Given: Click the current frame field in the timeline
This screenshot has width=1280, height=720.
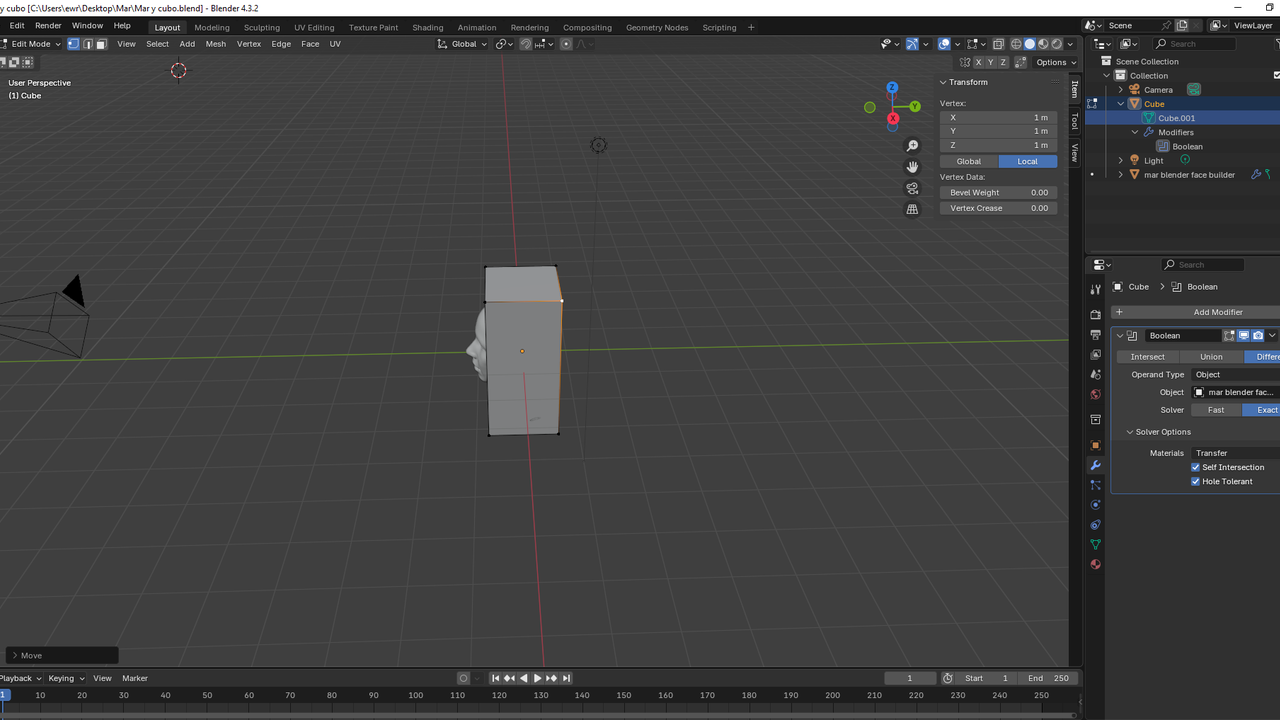Looking at the screenshot, I should (910, 678).
